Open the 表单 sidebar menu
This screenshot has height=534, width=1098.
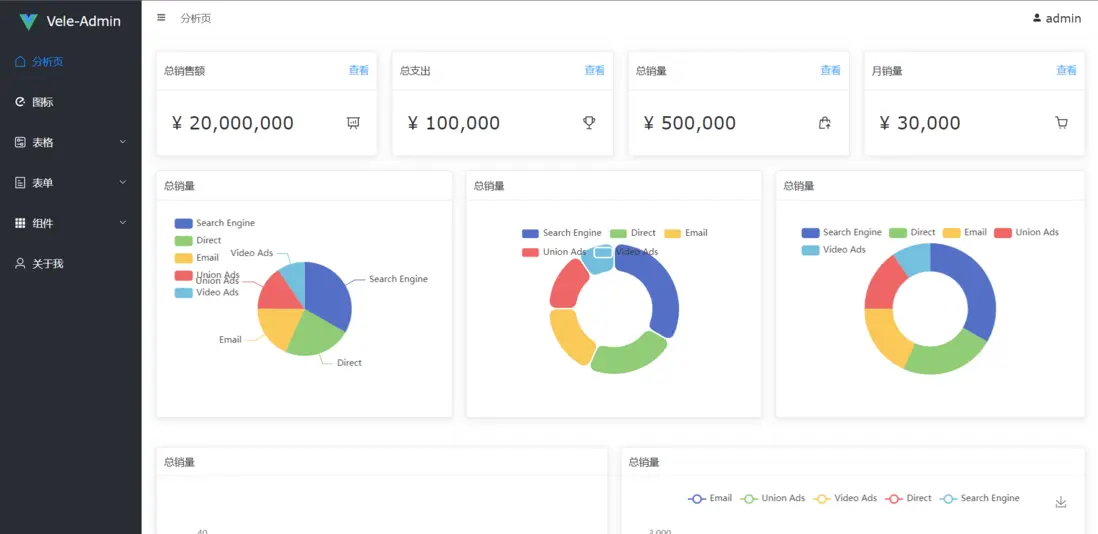(x=71, y=183)
